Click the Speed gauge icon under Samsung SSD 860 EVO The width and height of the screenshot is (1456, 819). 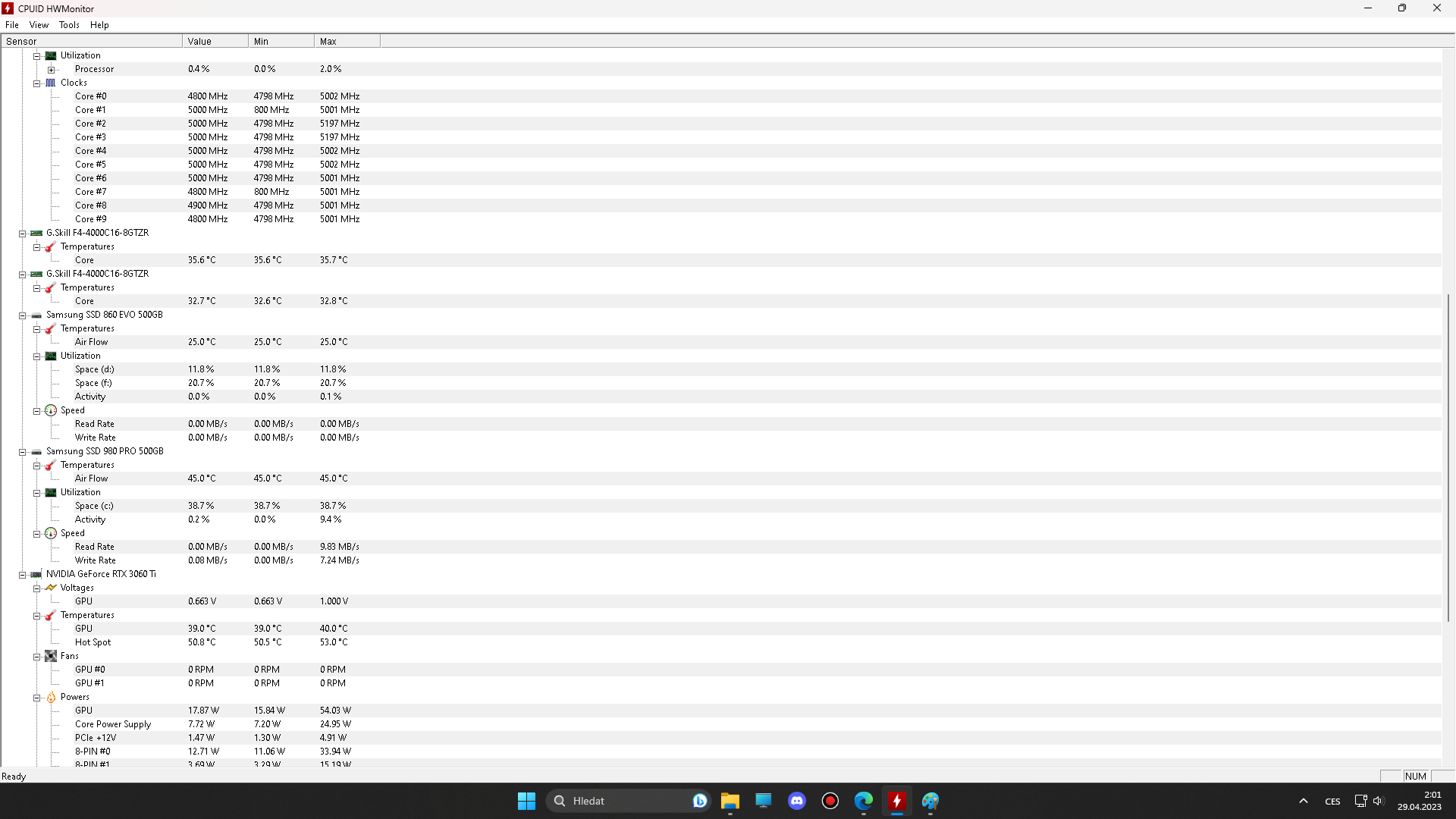point(51,410)
